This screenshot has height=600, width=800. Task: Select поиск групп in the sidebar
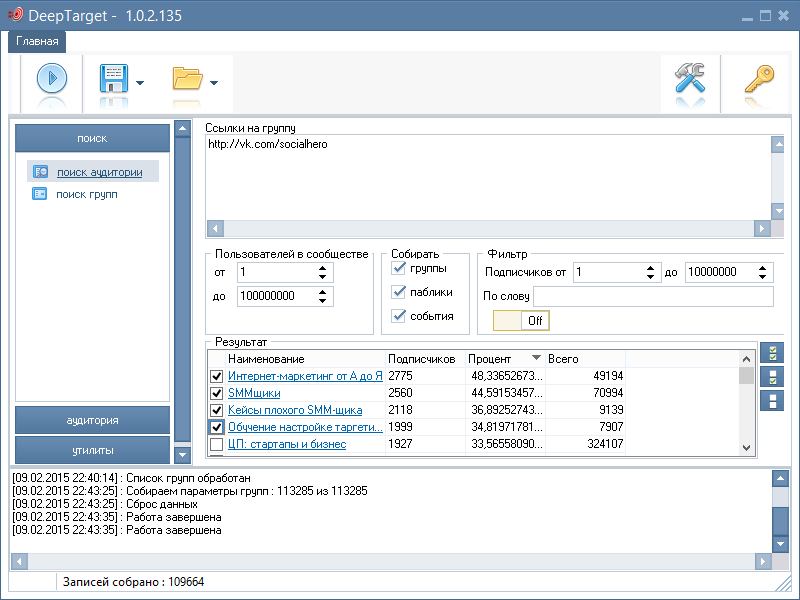click(86, 194)
